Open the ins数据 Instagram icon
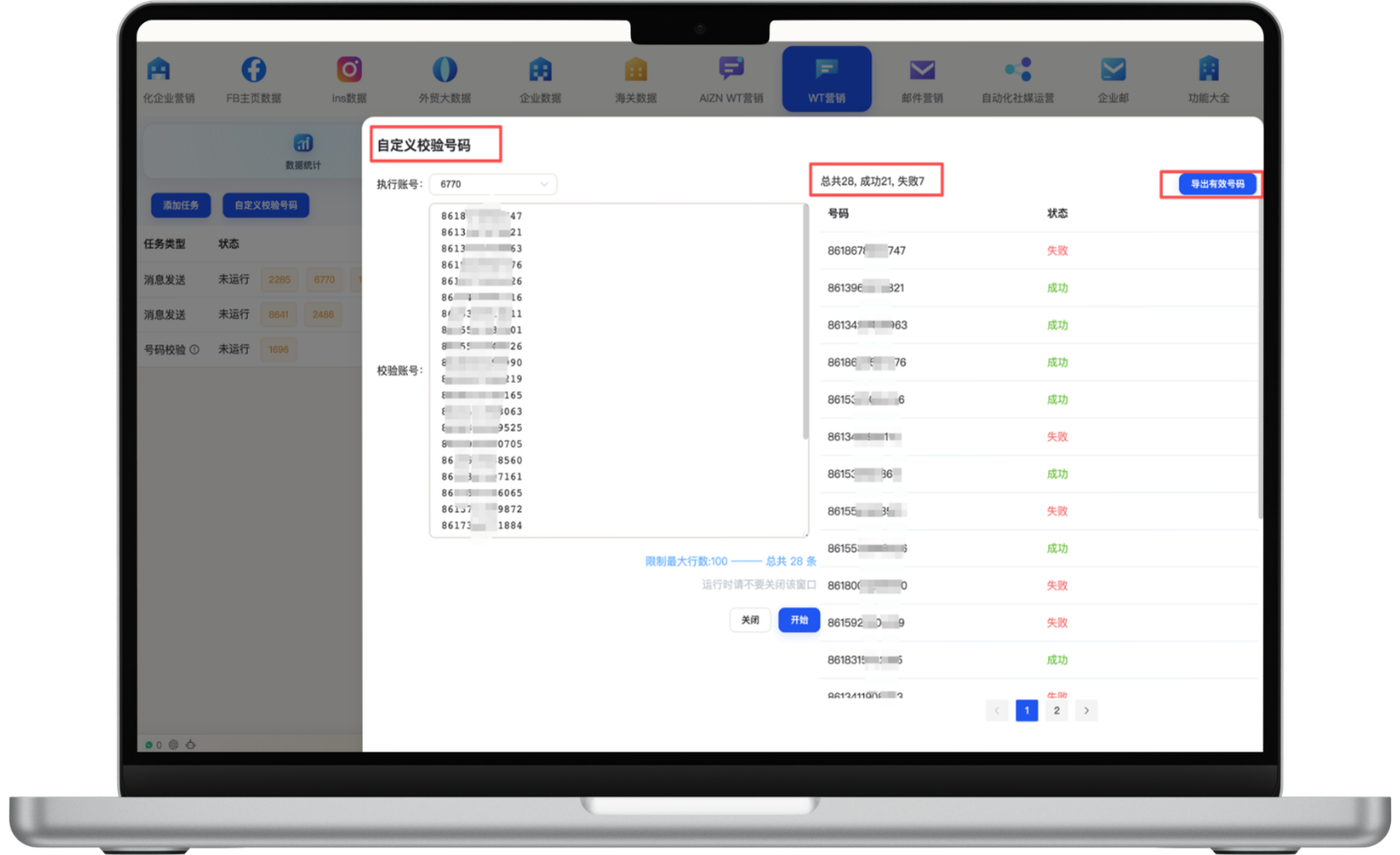 349,69
